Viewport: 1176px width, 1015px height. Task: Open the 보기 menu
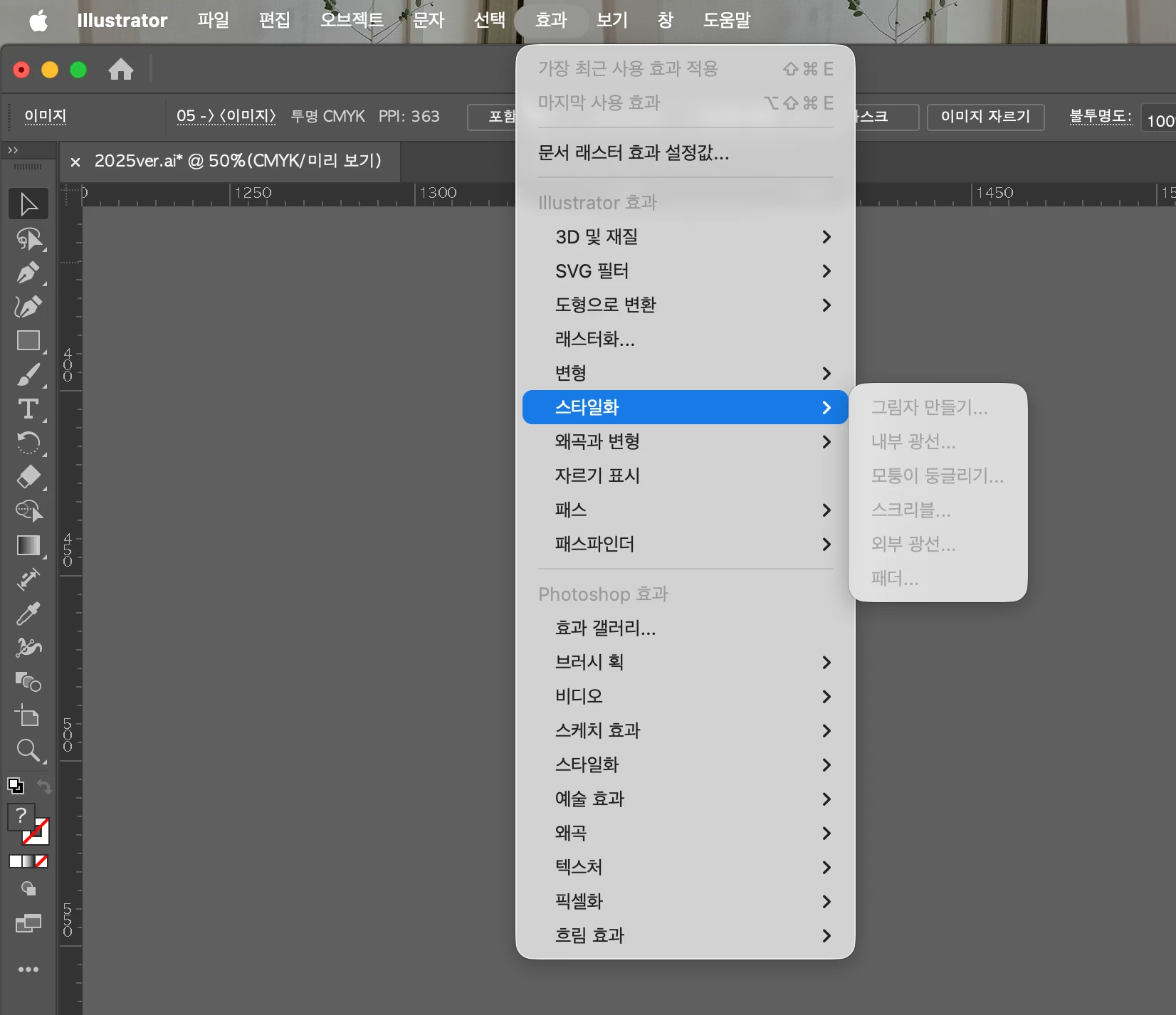coord(612,20)
